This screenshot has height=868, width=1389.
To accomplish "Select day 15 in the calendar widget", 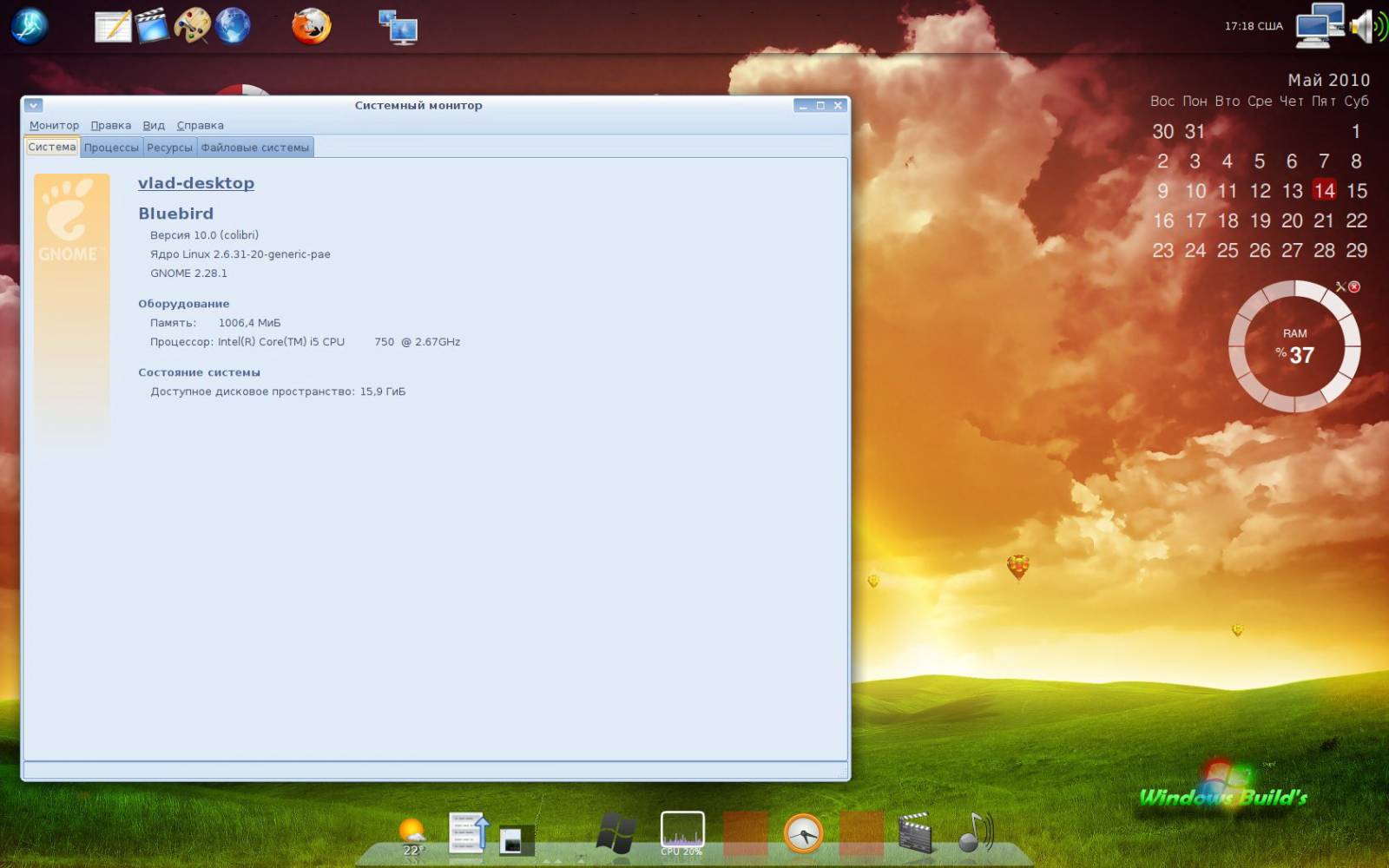I will coord(1356,190).
